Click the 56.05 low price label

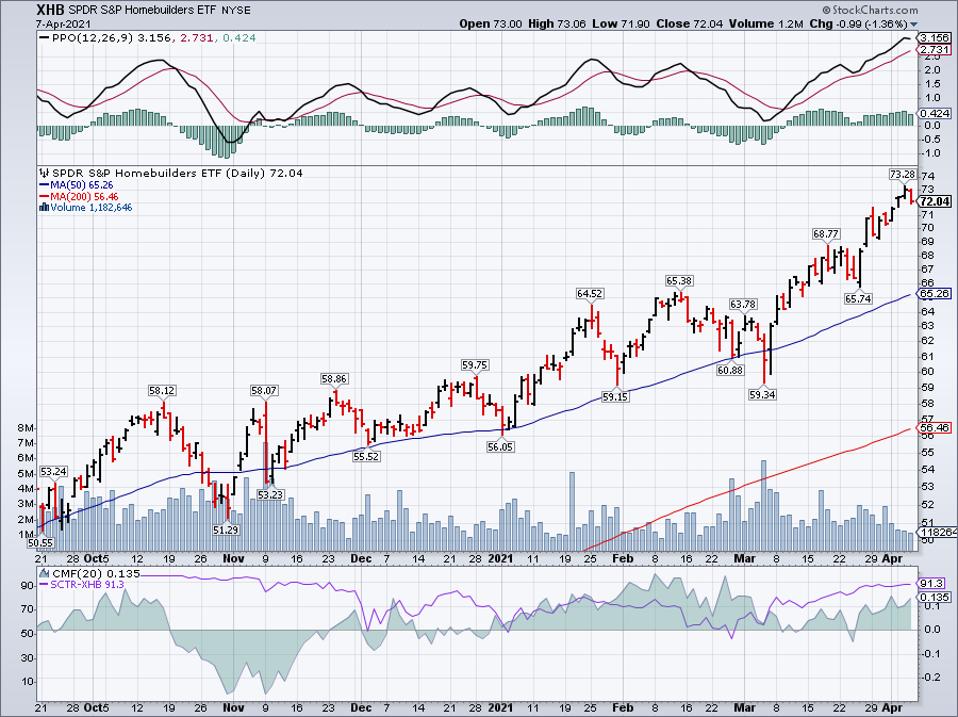click(500, 447)
